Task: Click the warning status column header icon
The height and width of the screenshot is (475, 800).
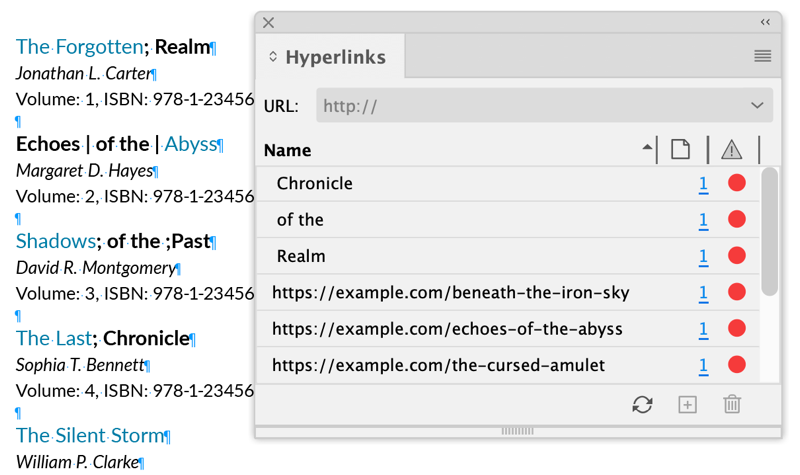Action: [x=731, y=149]
